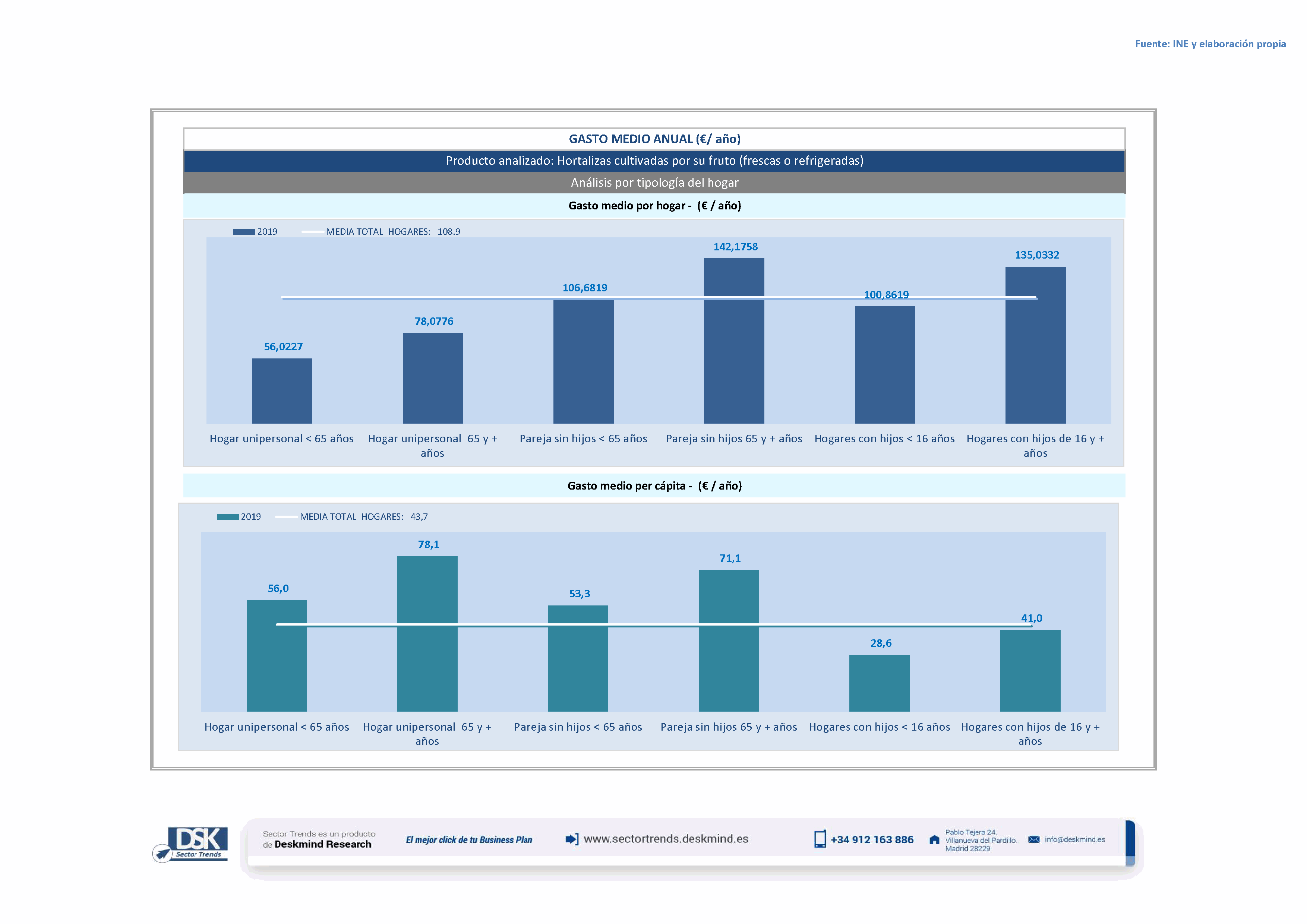The height and width of the screenshot is (924, 1307).
Task: Click 'El mejor click de tu Business Plan' slogan
Action: (468, 840)
